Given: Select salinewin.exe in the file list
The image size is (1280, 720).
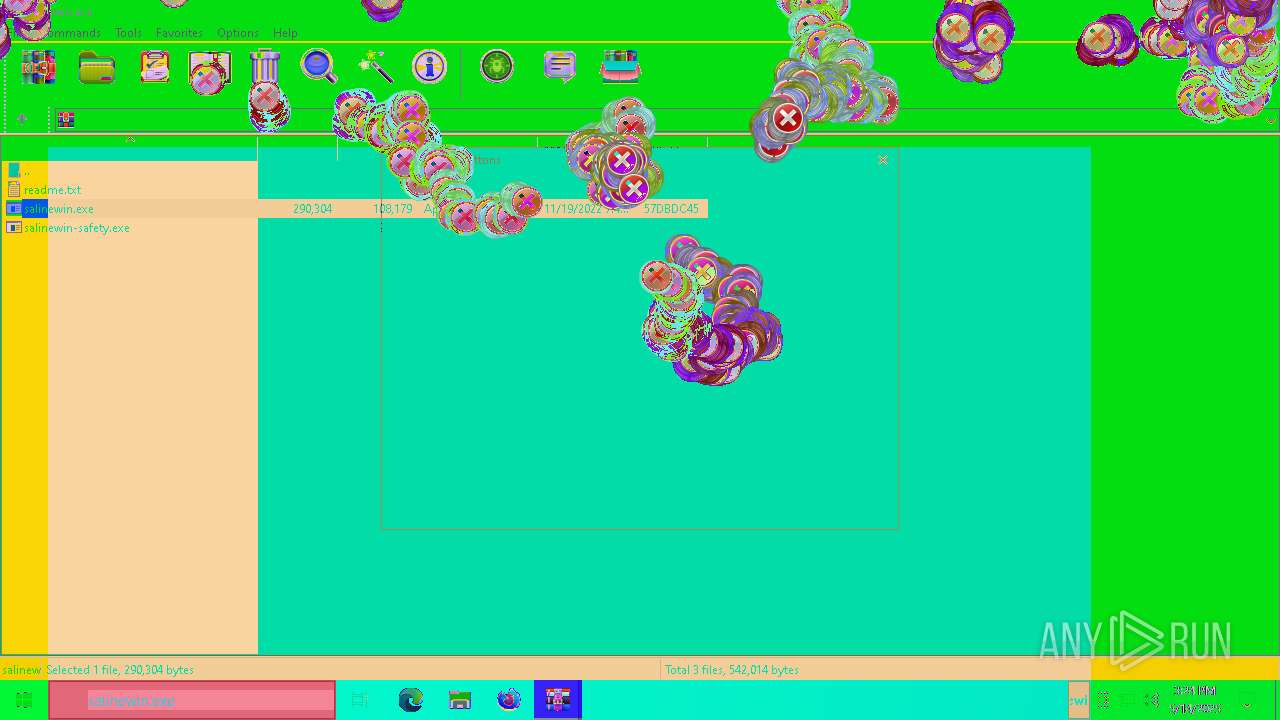Looking at the screenshot, I should coord(59,209).
